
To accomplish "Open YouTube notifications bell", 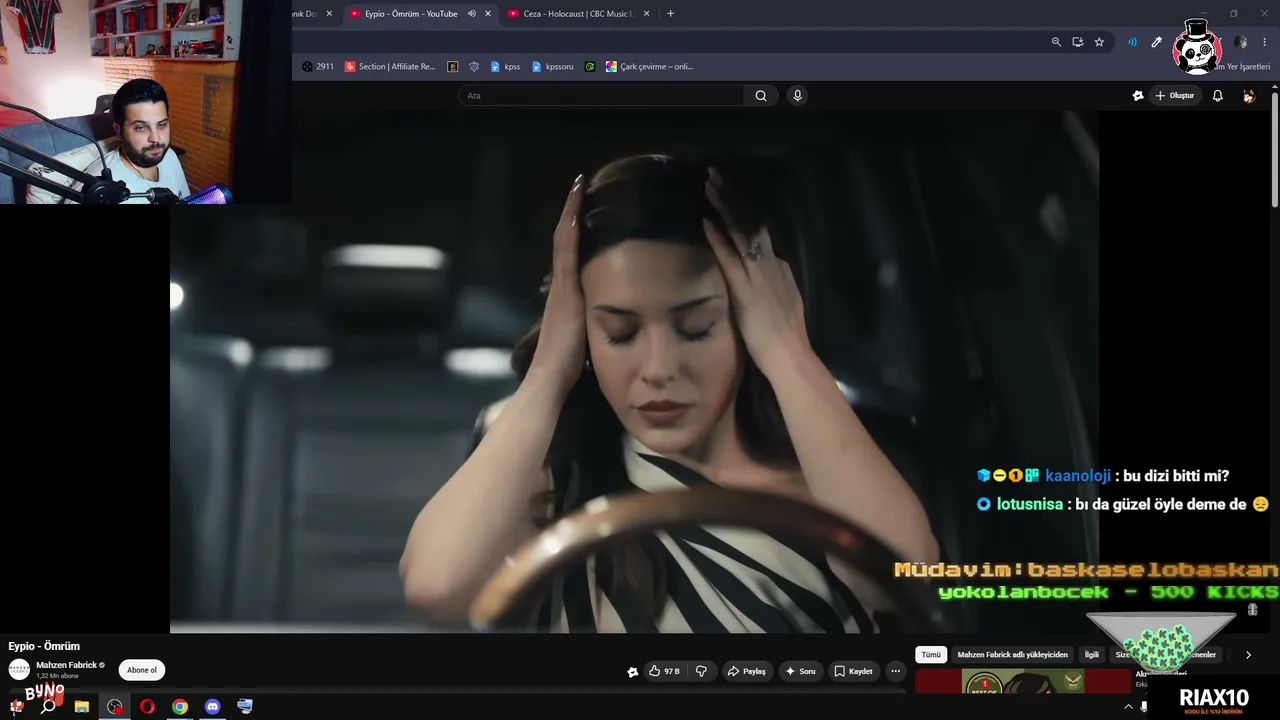I will point(1217,96).
